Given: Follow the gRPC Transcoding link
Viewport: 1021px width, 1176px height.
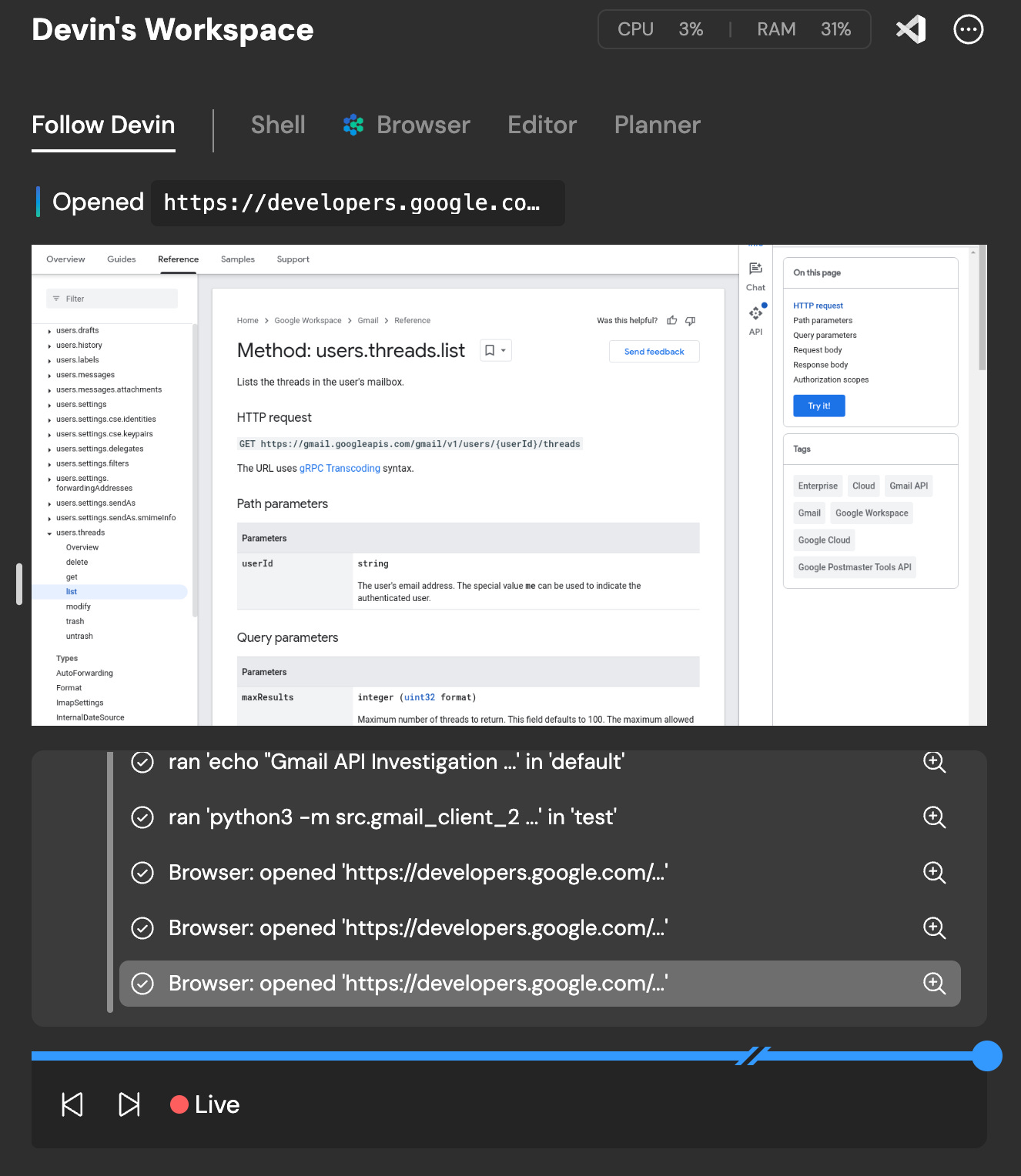Looking at the screenshot, I should [x=340, y=468].
